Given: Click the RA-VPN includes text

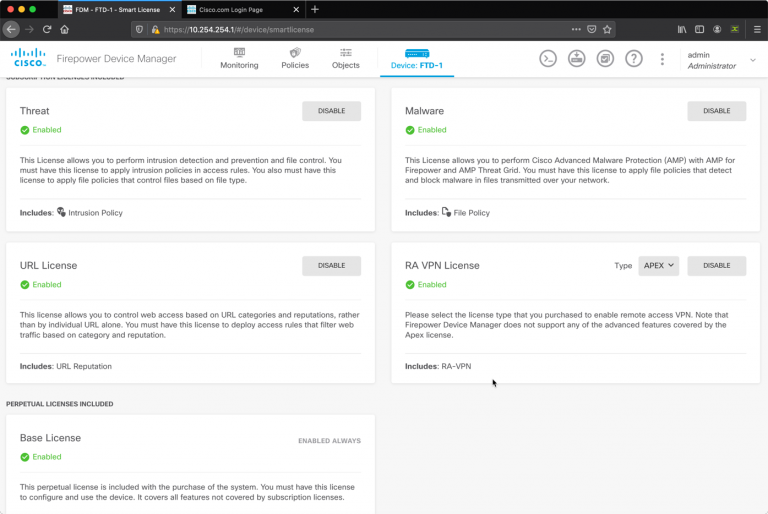Looking at the screenshot, I should click(456, 366).
